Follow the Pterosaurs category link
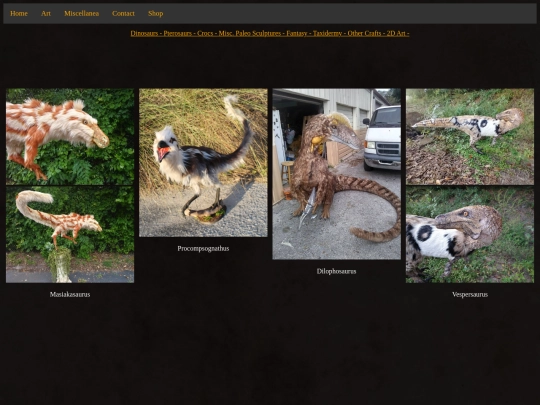The width and height of the screenshot is (540, 405). [x=177, y=33]
